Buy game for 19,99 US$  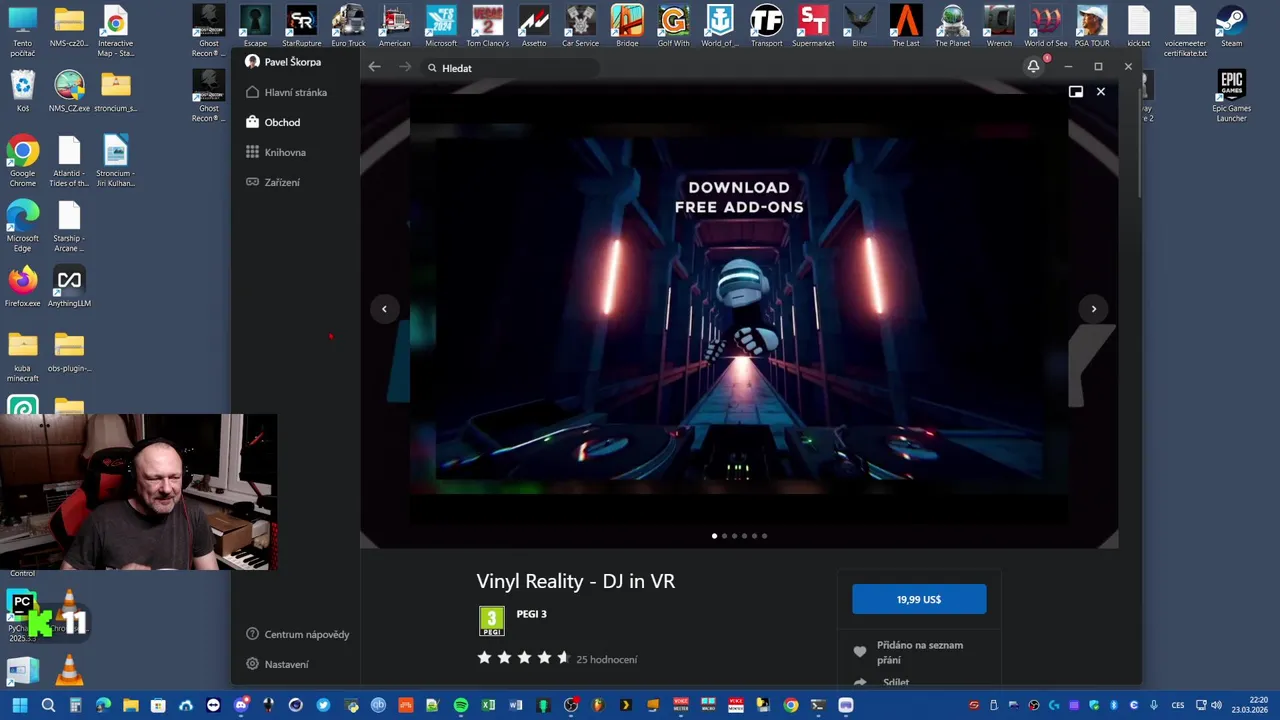[919, 599]
